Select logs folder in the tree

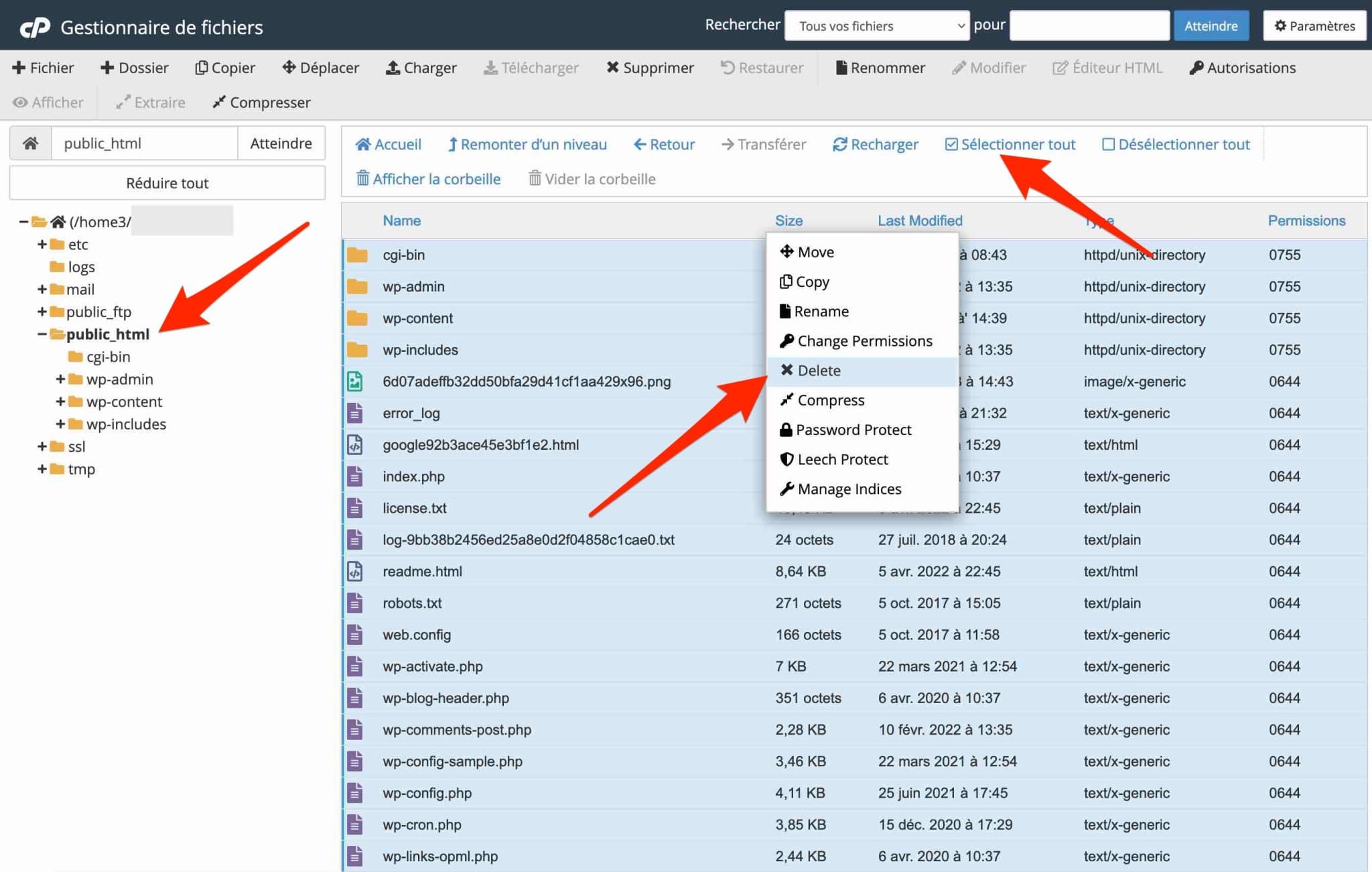click(81, 267)
